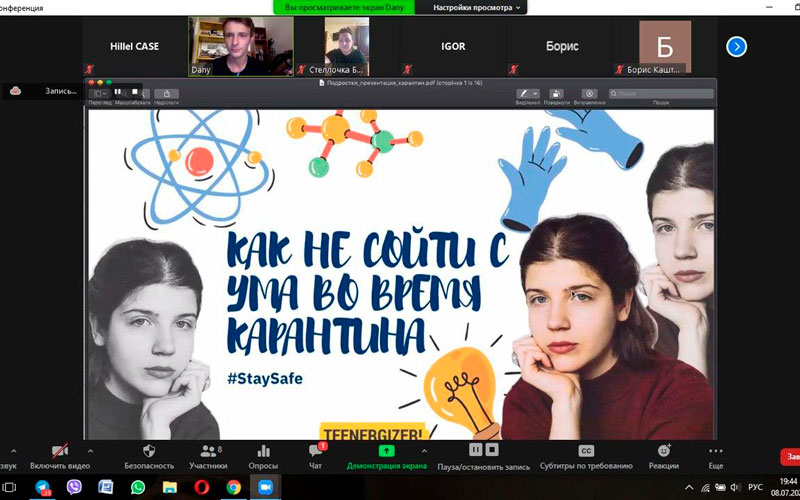Expand the highlight pen dropdown arrow
The width and height of the screenshot is (800, 500).
(535, 94)
